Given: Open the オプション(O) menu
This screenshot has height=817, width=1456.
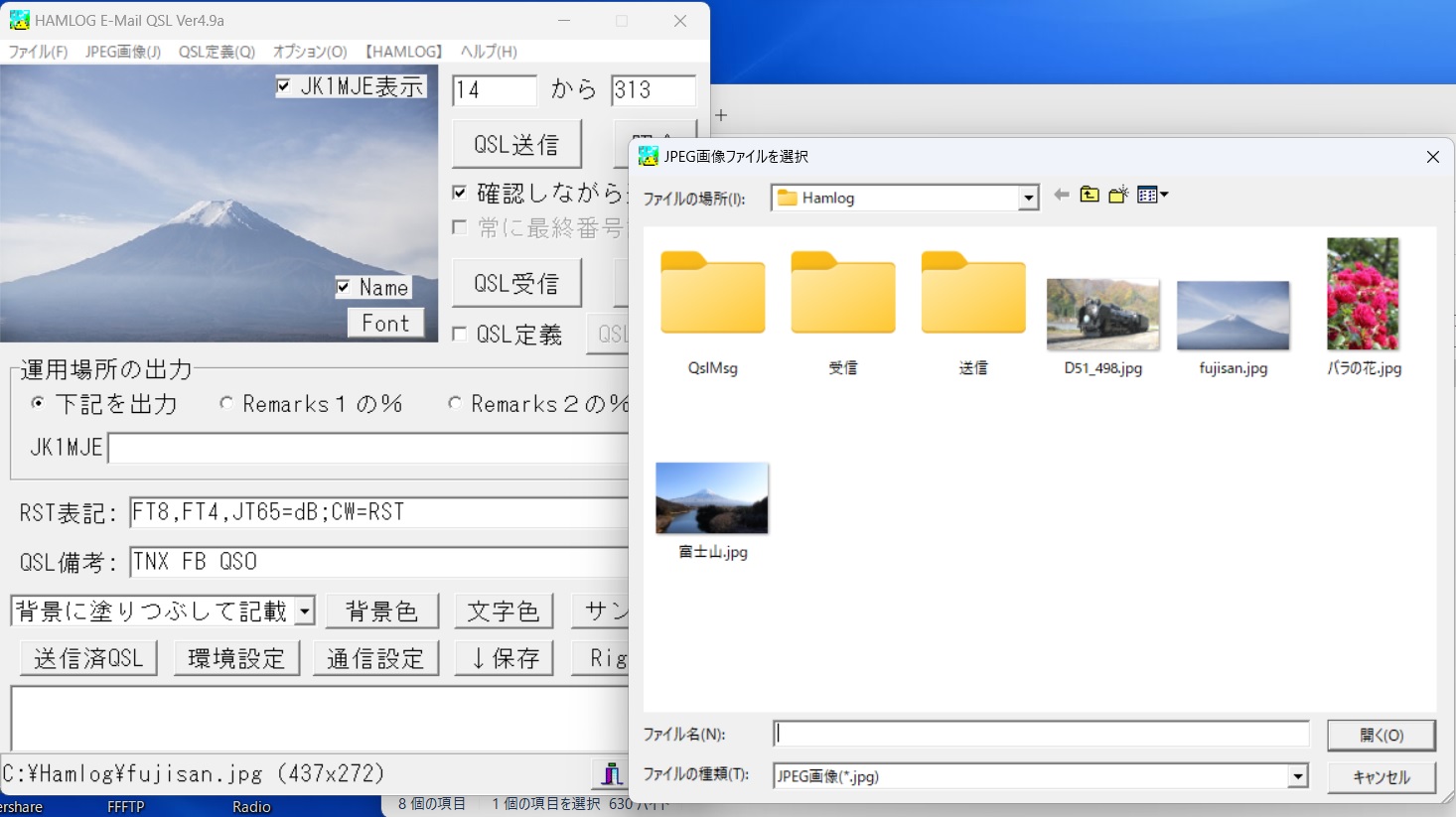Looking at the screenshot, I should [310, 52].
